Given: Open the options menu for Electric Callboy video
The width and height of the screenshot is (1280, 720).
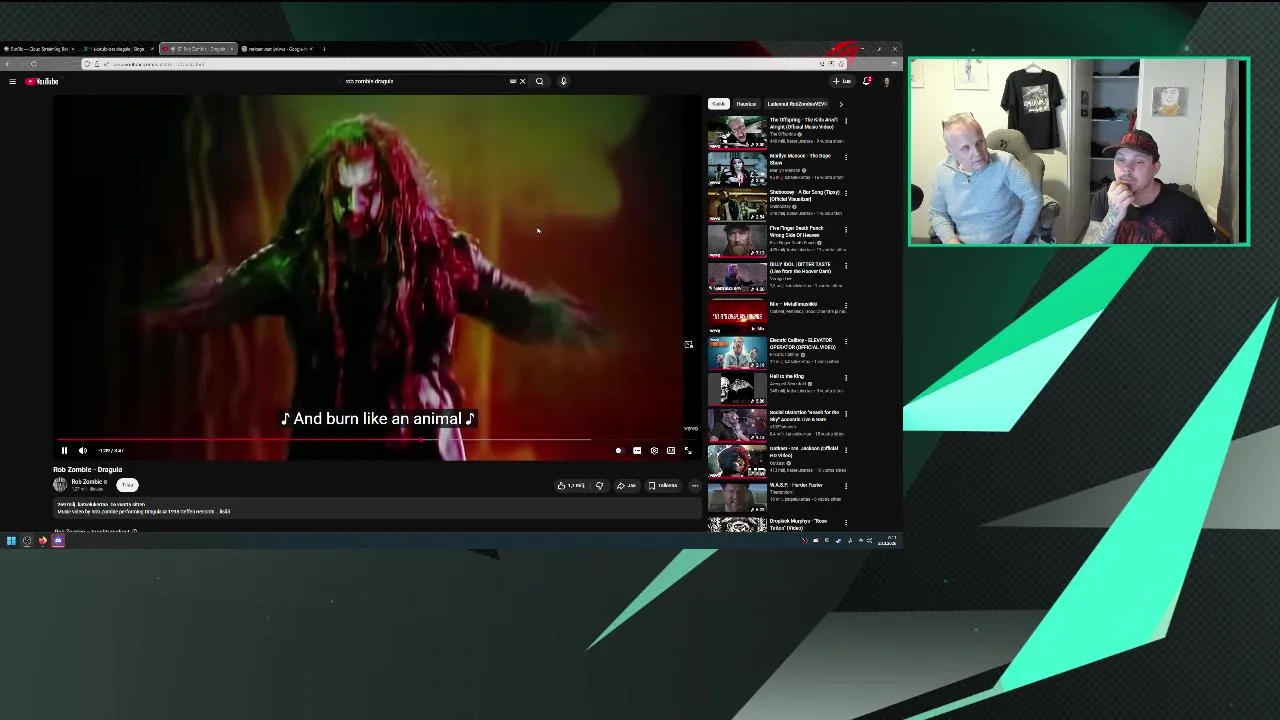Looking at the screenshot, I should [x=846, y=341].
